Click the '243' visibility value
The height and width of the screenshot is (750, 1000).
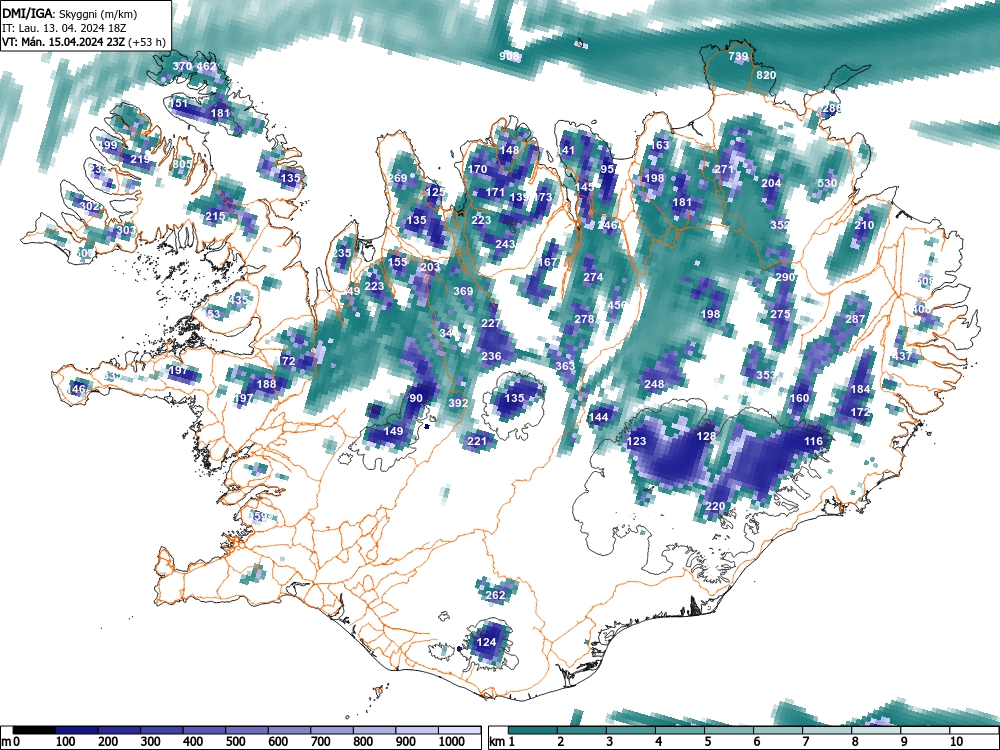(504, 244)
